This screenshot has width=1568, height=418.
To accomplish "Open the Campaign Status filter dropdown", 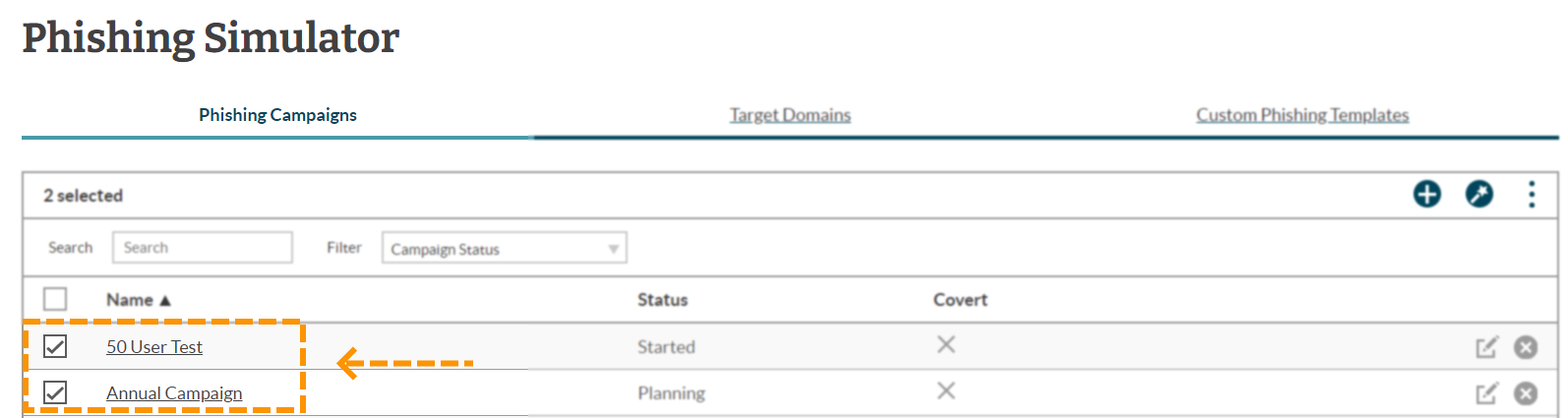I will (505, 248).
